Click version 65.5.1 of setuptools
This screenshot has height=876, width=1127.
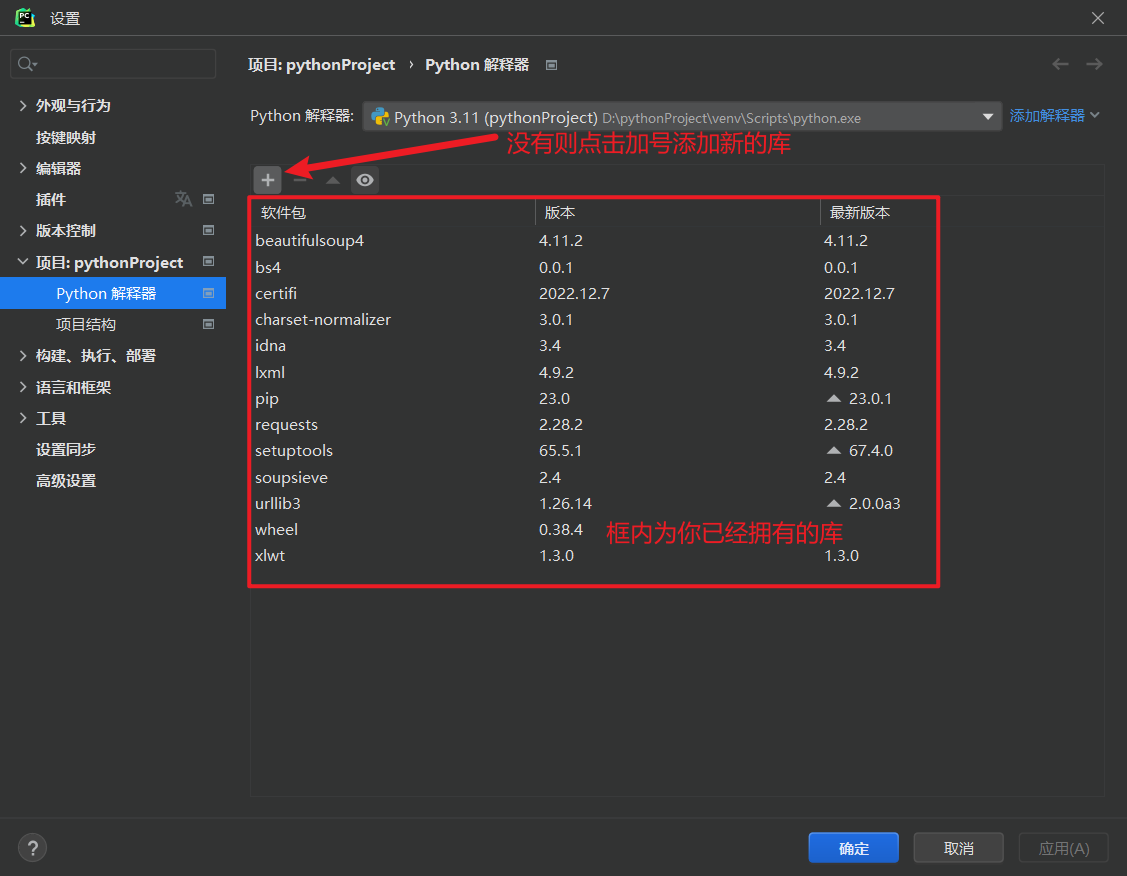coord(561,451)
